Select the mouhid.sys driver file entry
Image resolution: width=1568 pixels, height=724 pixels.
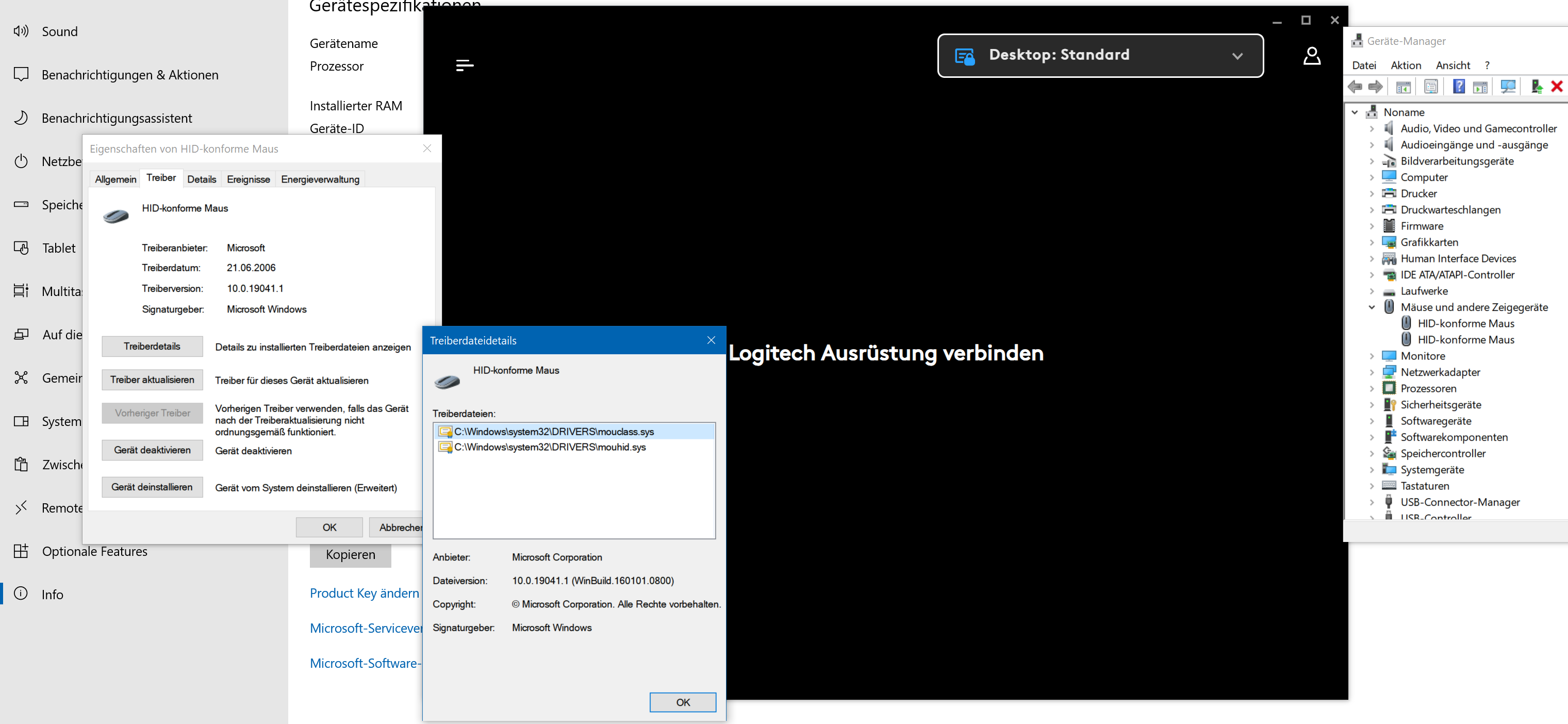click(550, 447)
